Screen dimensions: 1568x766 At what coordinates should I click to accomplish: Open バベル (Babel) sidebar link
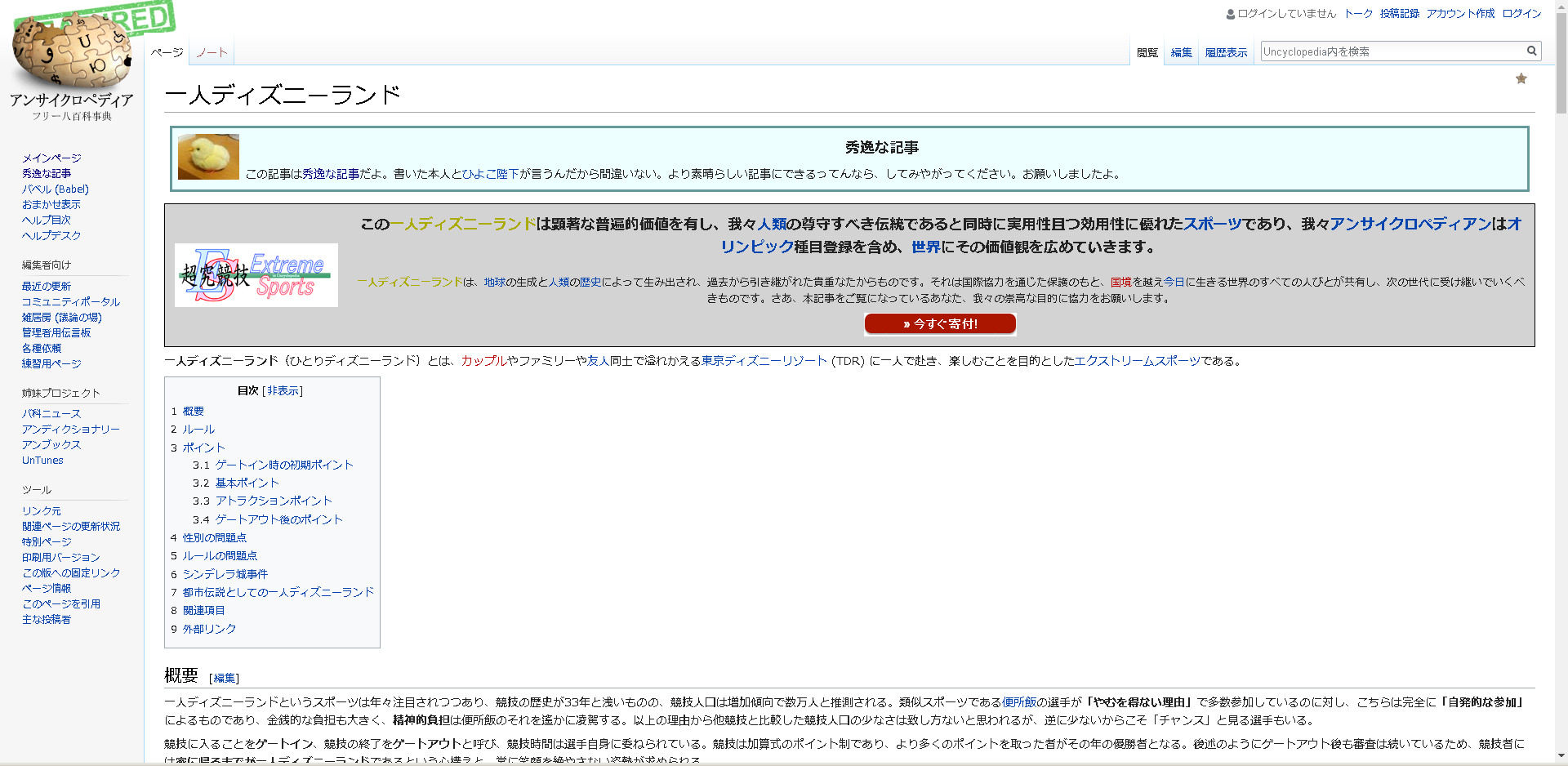pos(56,189)
